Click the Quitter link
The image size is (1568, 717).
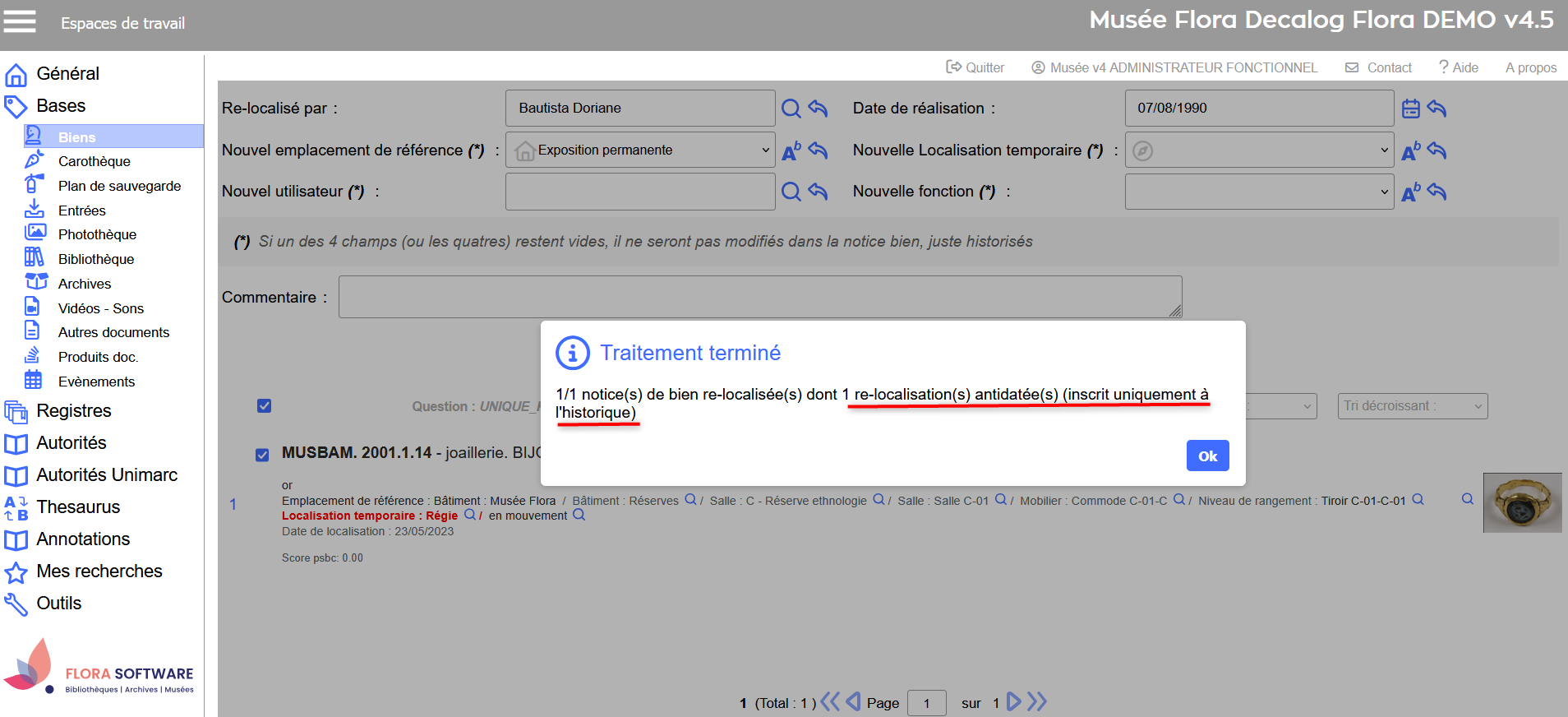(x=975, y=67)
